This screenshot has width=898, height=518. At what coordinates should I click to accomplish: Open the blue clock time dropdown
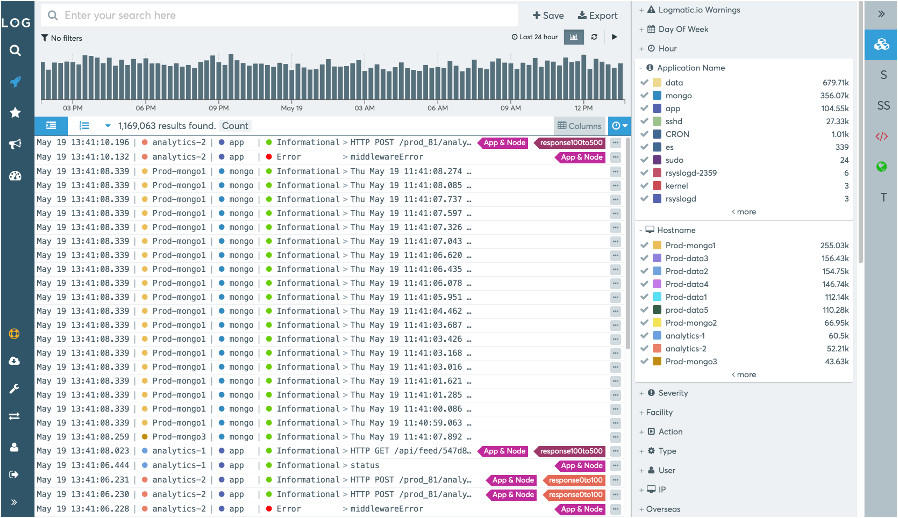(x=619, y=125)
